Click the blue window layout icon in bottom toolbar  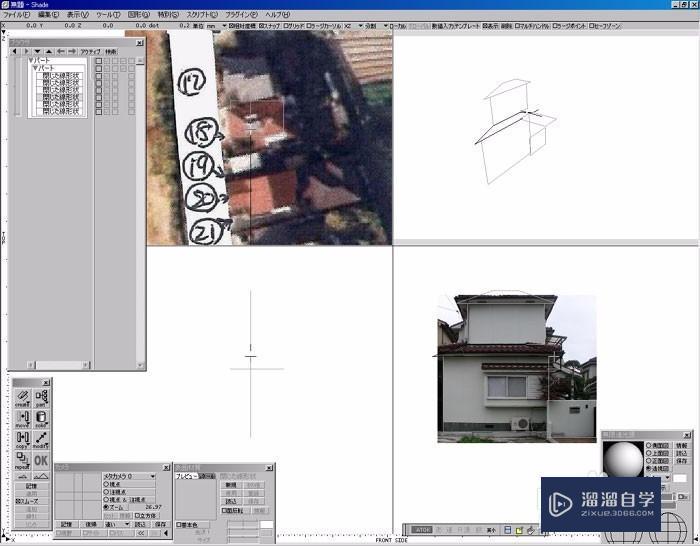coord(508,530)
